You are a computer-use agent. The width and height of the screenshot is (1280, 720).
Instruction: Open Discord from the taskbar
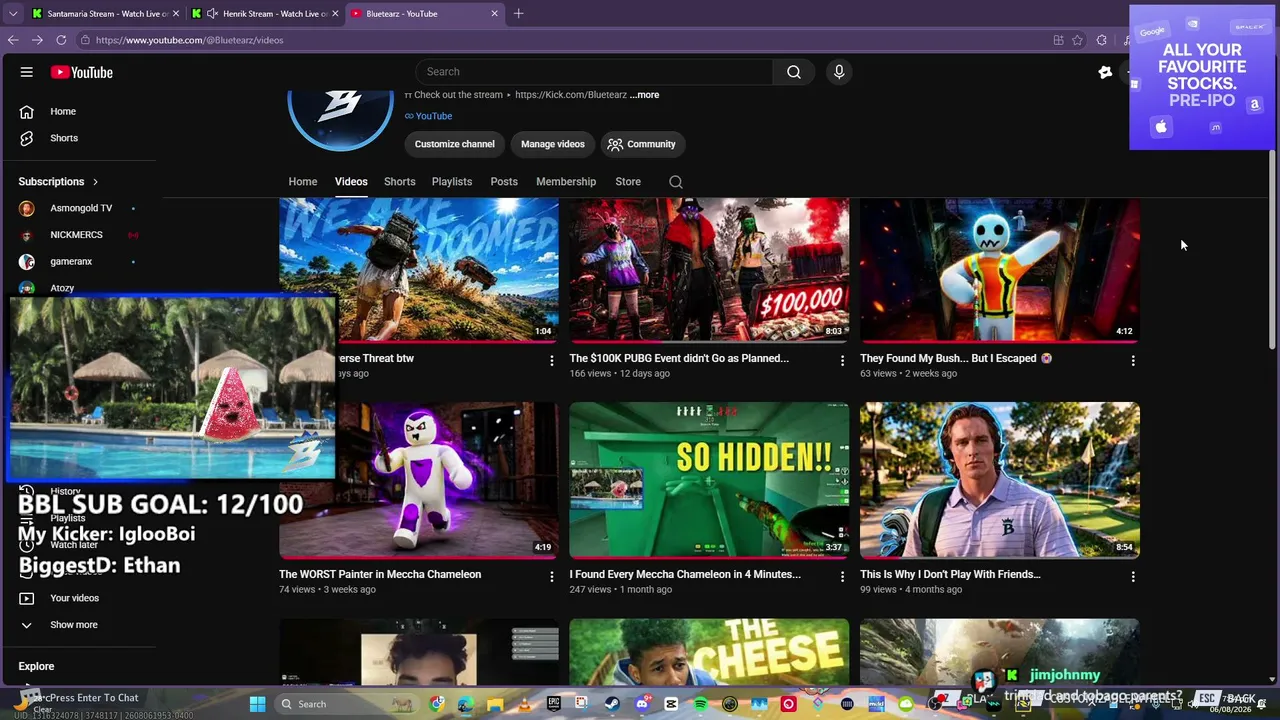642,704
